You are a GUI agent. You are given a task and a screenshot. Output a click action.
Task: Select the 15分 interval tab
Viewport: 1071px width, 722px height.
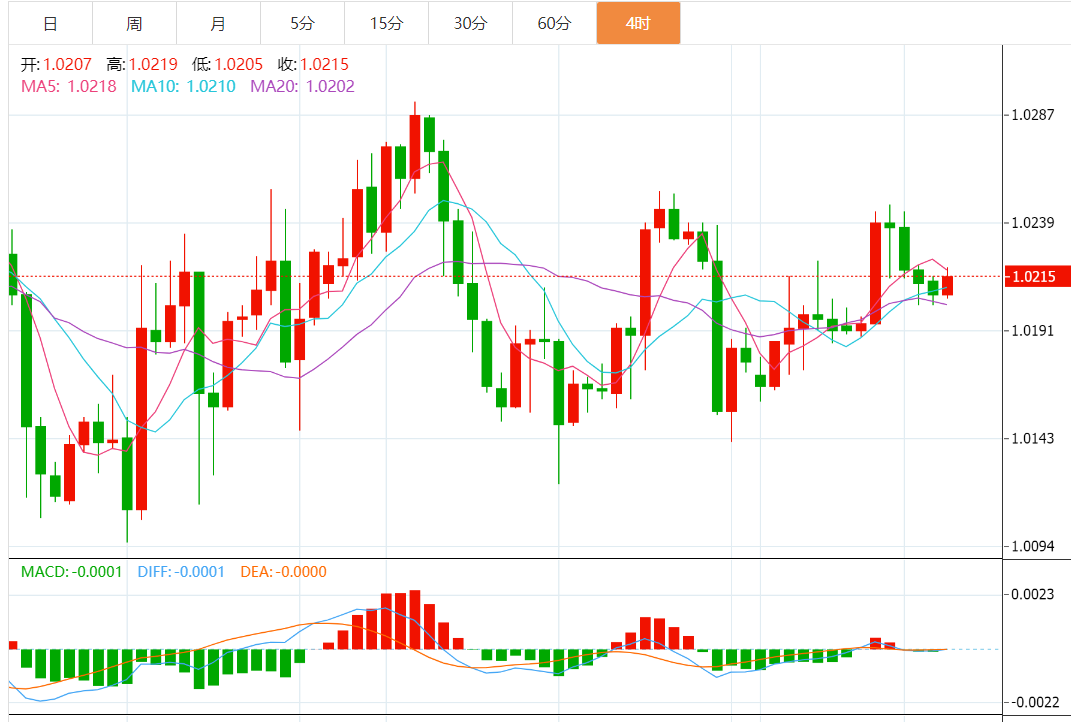coord(386,23)
